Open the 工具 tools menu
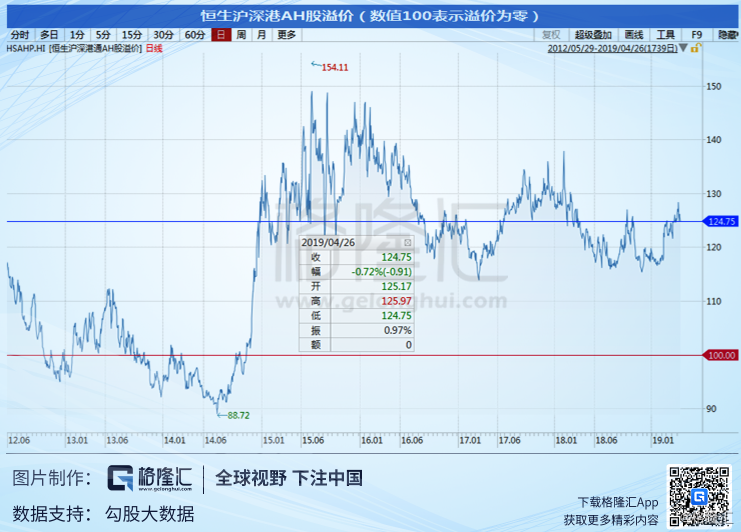The height and width of the screenshot is (532, 741). (x=665, y=35)
